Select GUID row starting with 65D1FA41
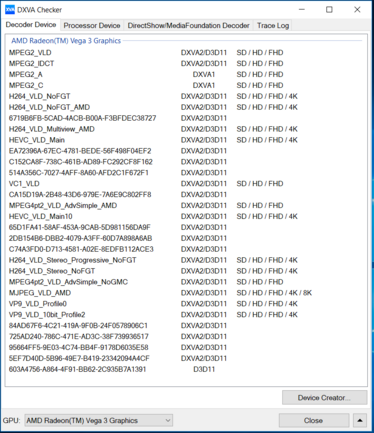This screenshot has height=433, width=374. pyautogui.click(x=187, y=228)
